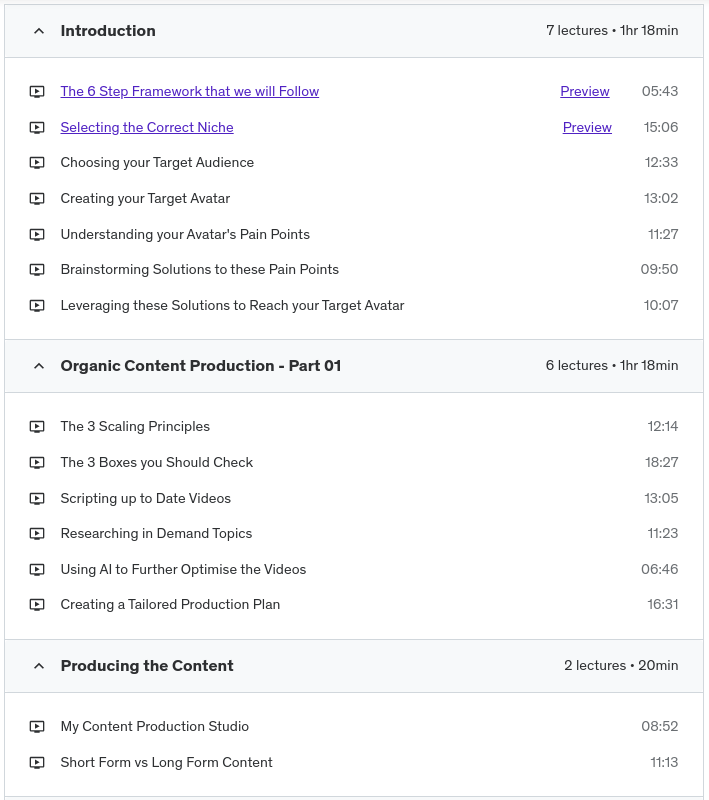Click video icon next to Creating a Tailored Production Plan

37,605
